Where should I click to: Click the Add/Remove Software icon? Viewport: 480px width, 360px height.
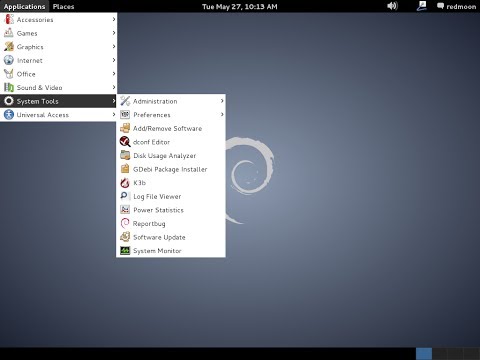click(125, 128)
